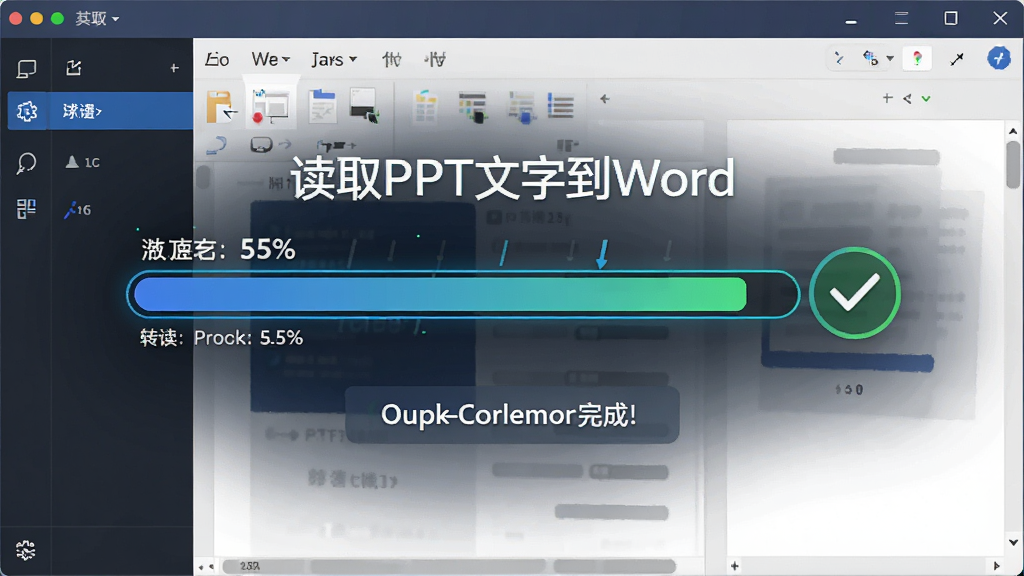Screen dimensions: 1024x576
Task: Select the 16 sidebar entry
Action: click(78, 210)
